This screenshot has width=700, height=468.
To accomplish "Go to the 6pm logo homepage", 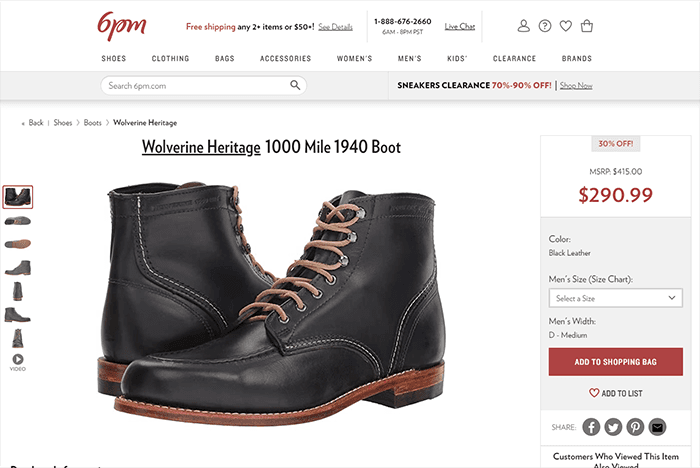I will 122,26.
